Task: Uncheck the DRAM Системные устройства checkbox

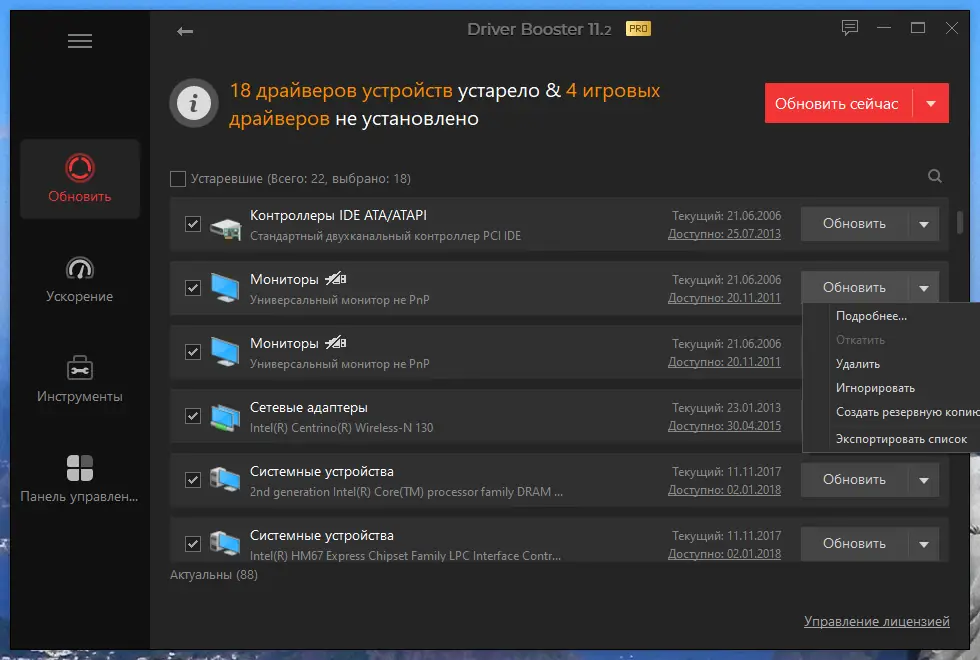Action: coord(193,480)
